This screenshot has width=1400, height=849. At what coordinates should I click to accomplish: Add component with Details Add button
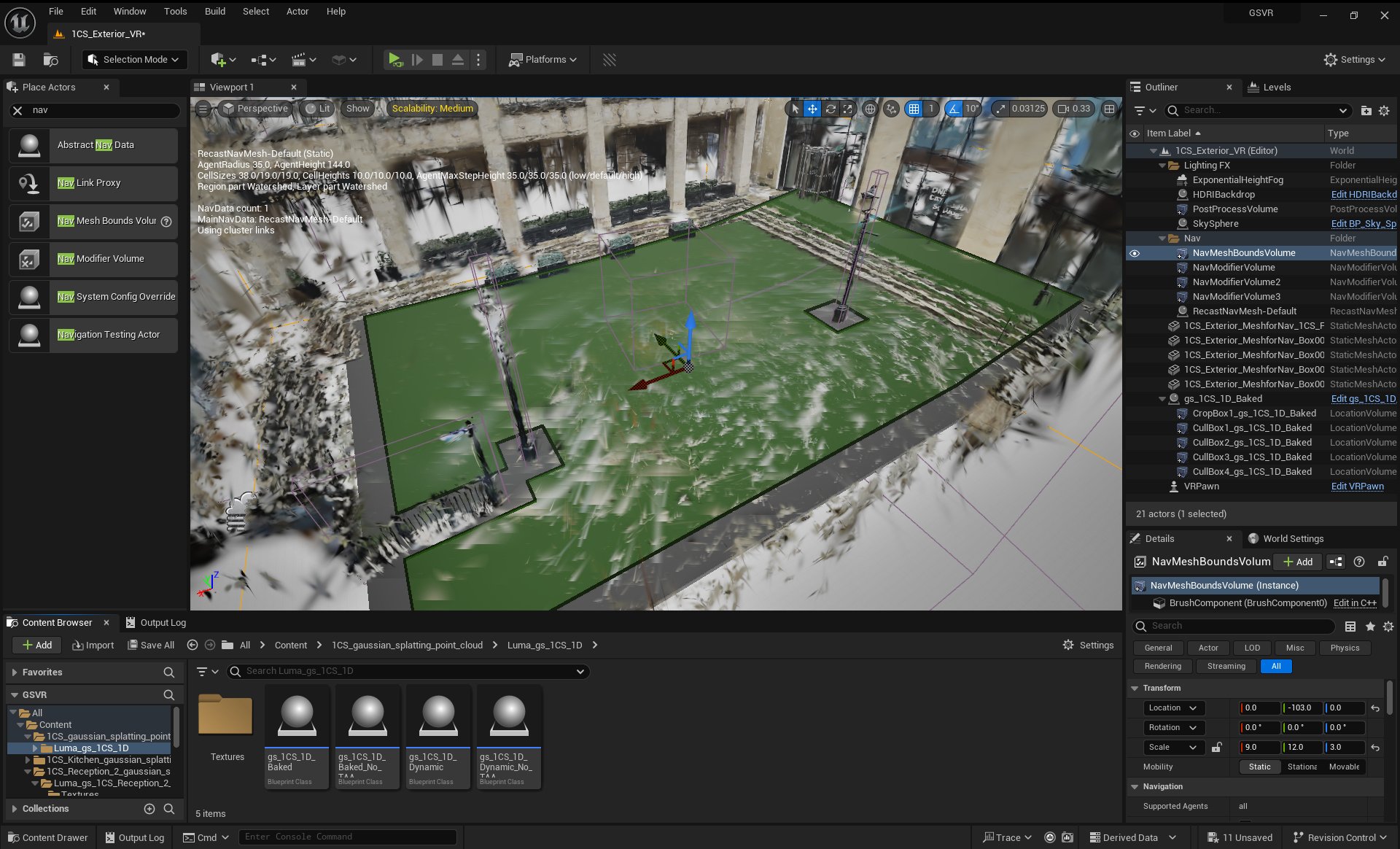1299,562
